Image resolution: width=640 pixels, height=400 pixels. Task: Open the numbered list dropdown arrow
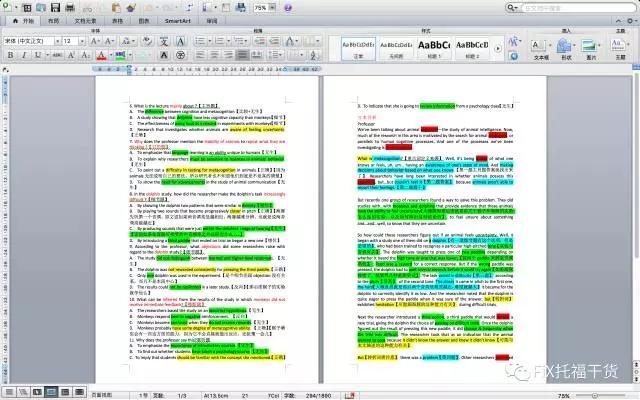click(x=229, y=41)
